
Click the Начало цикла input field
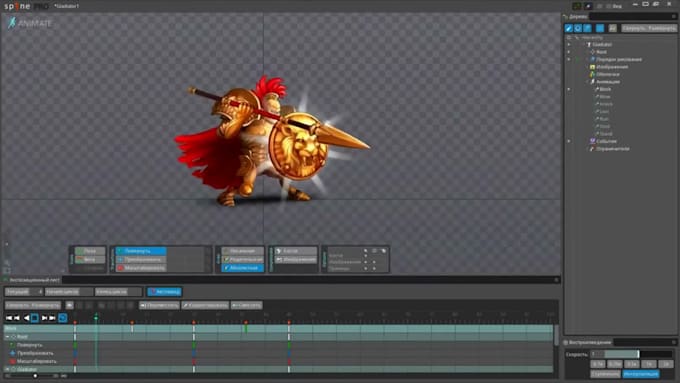click(x=69, y=292)
